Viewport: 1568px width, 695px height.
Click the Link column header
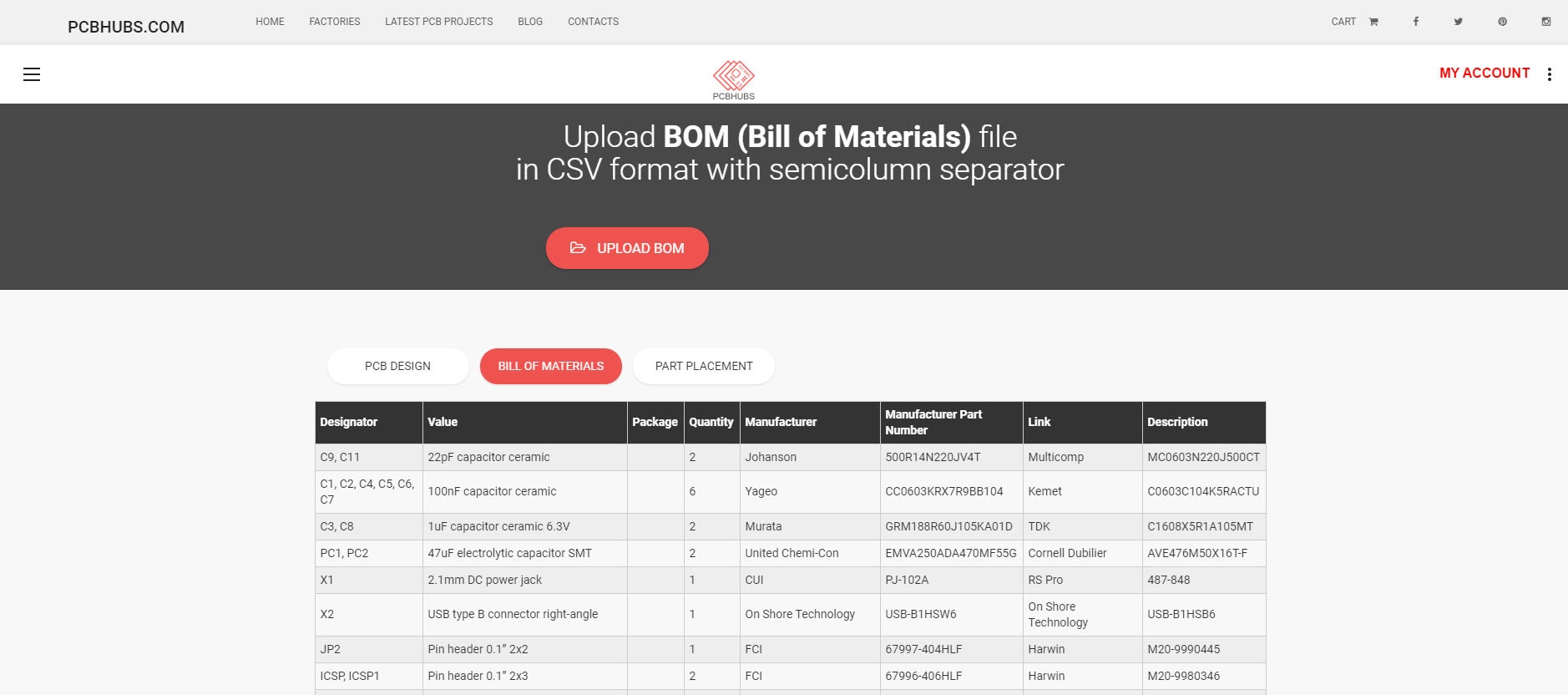(x=1083, y=422)
